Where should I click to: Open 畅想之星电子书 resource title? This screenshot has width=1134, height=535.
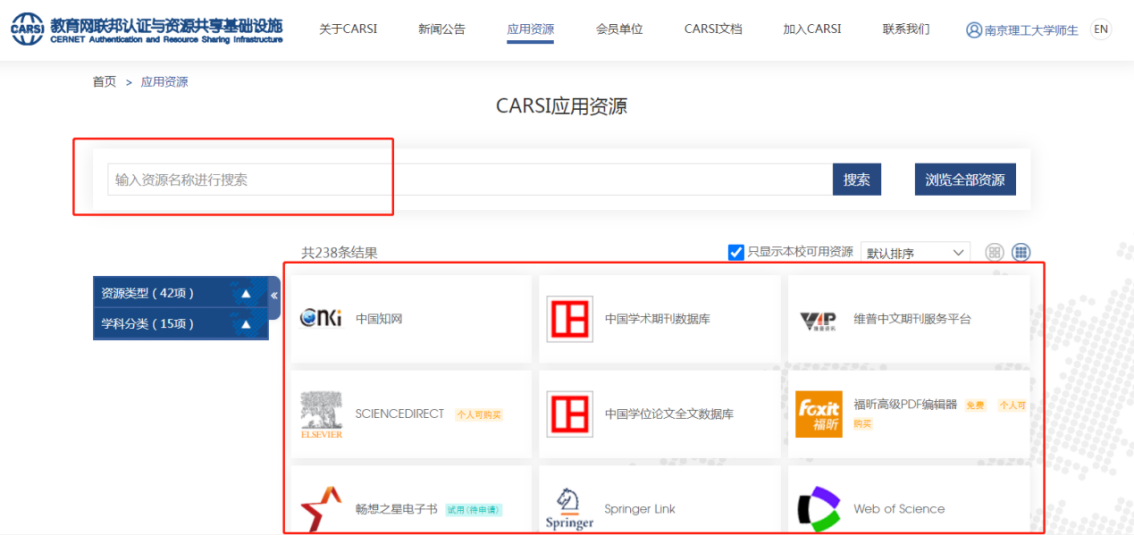tap(396, 509)
